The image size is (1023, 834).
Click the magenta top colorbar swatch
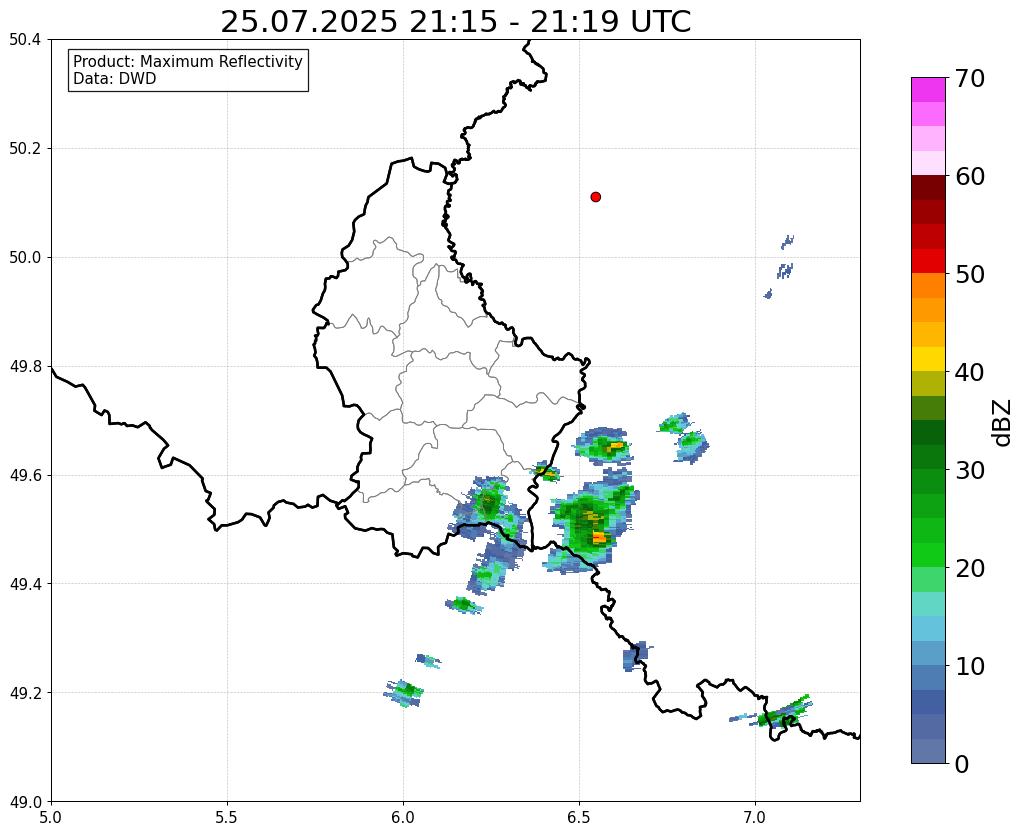[928, 90]
